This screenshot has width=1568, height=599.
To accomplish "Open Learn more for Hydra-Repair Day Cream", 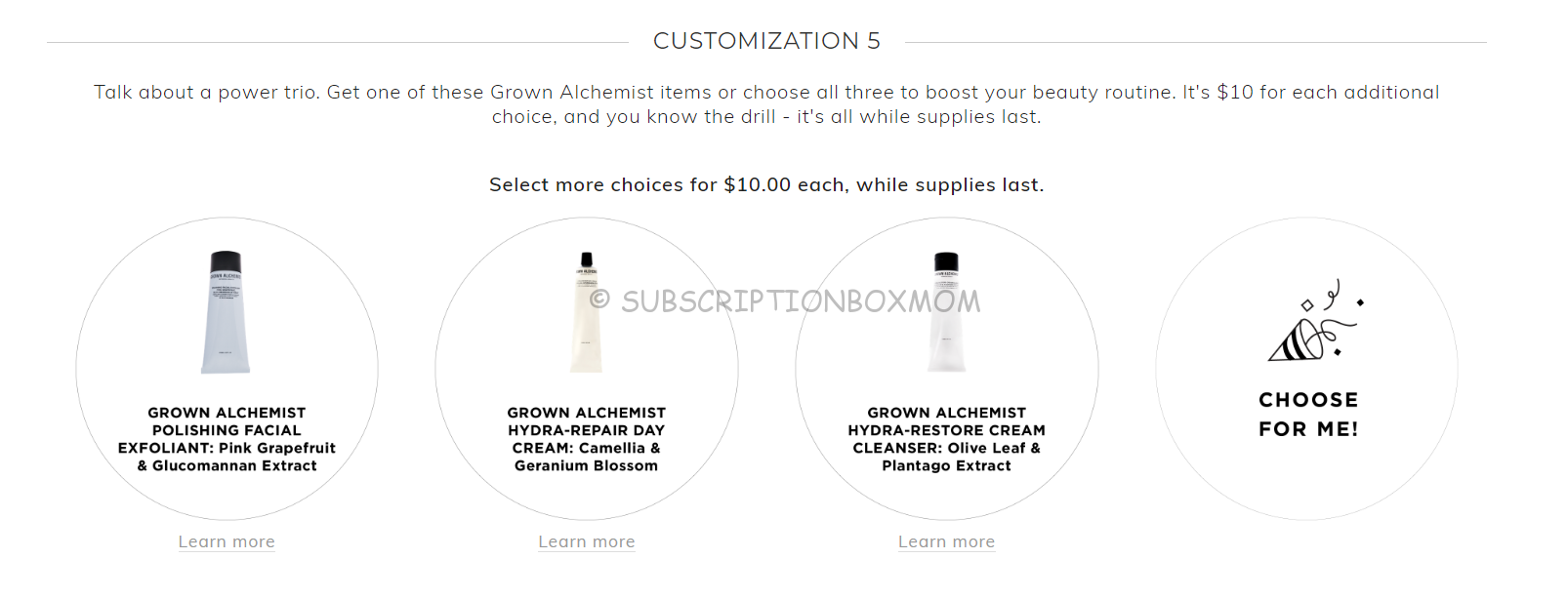I will [587, 542].
